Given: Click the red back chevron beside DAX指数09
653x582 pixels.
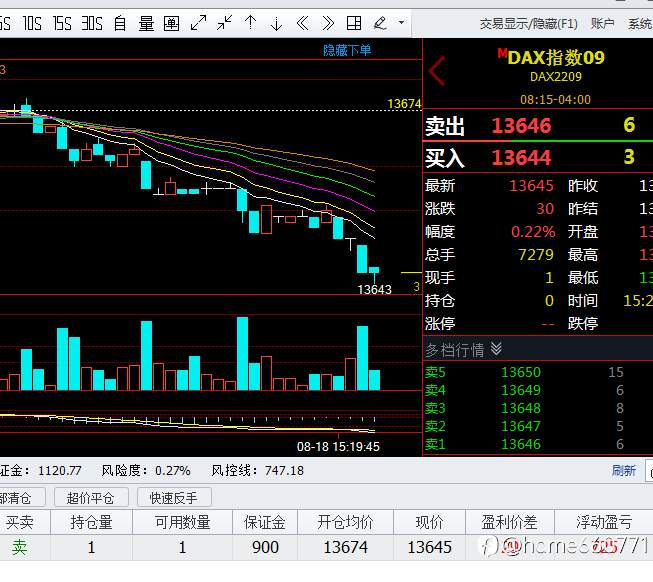Looking at the screenshot, I should coord(437,71).
